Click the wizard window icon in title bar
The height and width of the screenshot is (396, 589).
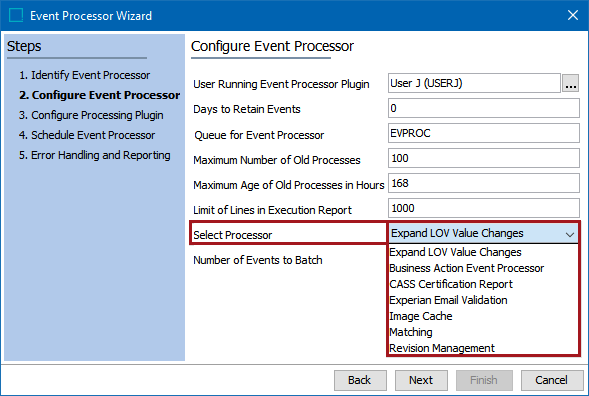pos(16,15)
